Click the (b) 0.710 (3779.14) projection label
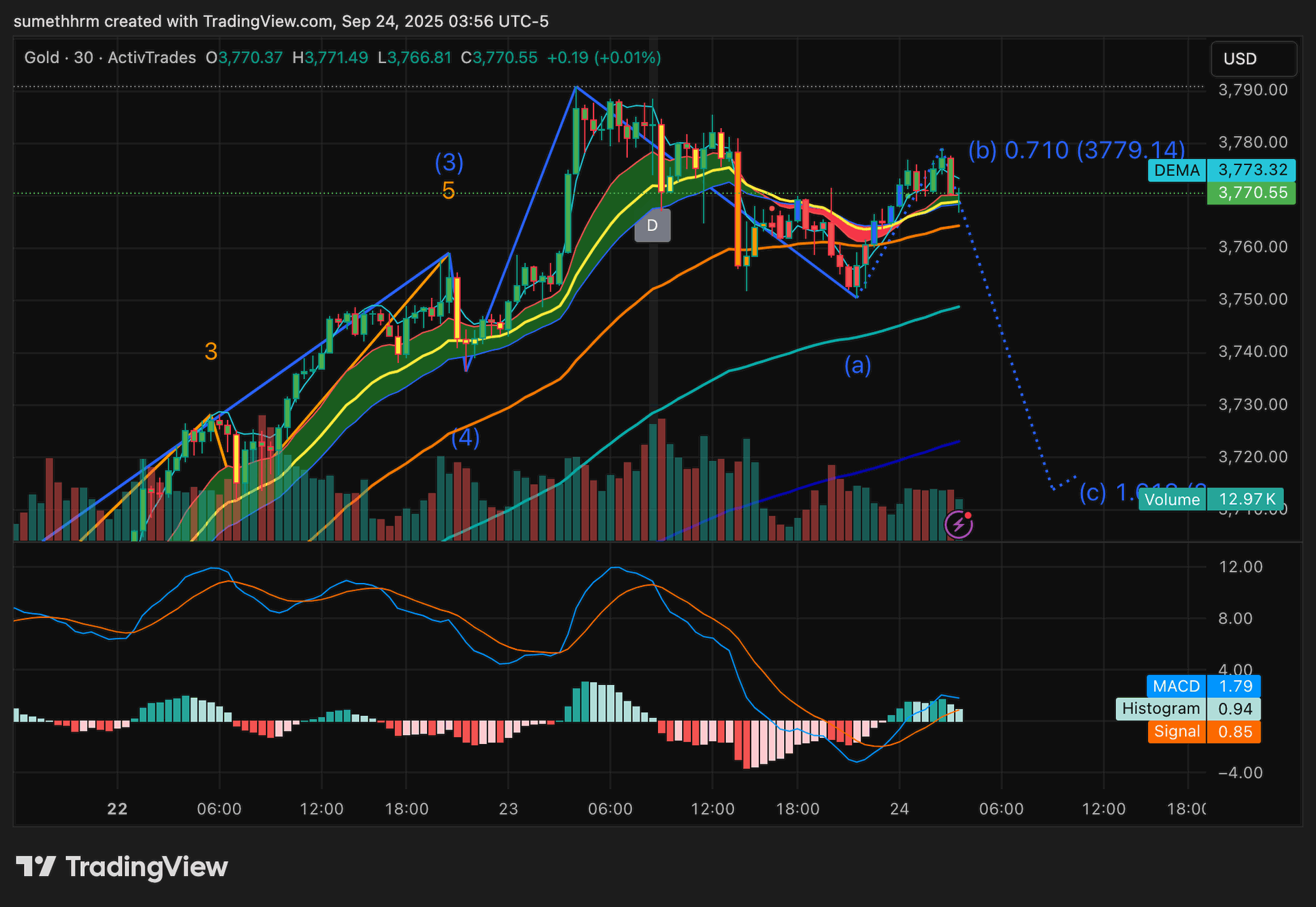The height and width of the screenshot is (907, 1316). click(x=1076, y=150)
